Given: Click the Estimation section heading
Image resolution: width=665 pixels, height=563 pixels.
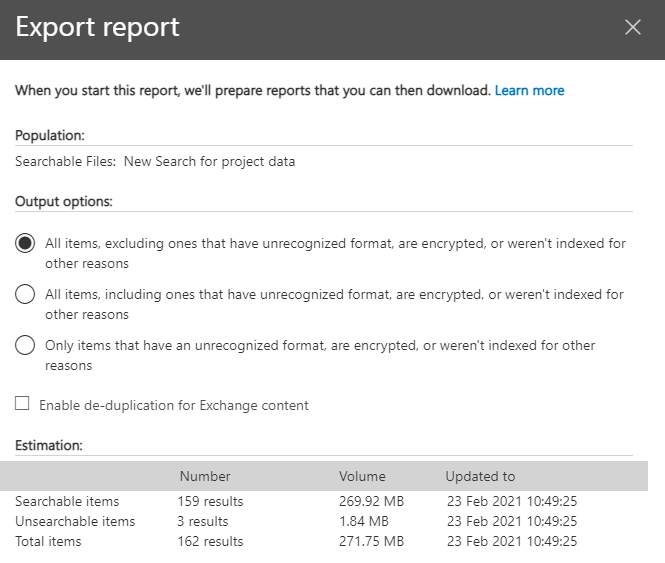Looking at the screenshot, I should [48, 445].
